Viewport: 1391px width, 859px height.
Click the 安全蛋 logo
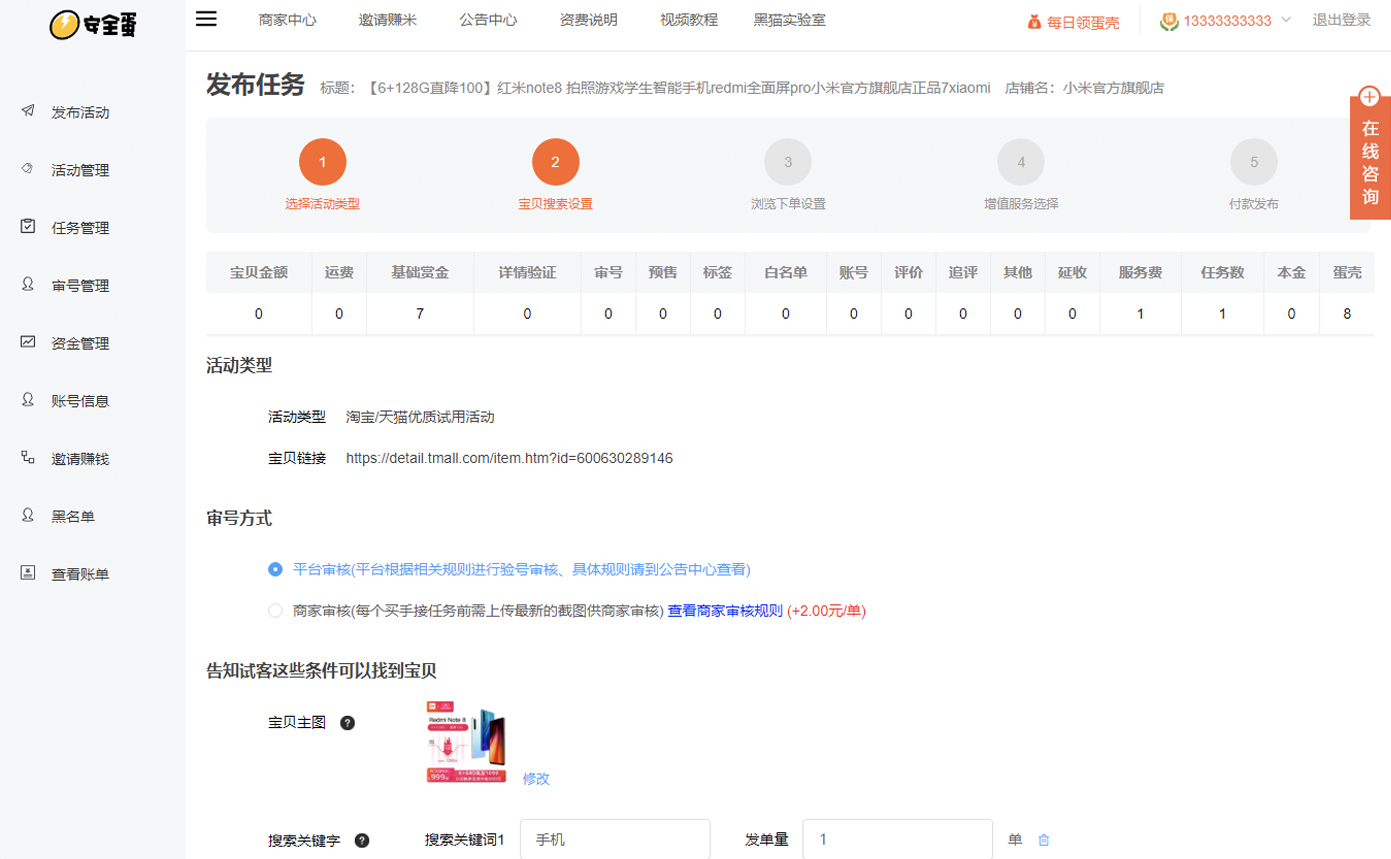pyautogui.click(x=92, y=25)
